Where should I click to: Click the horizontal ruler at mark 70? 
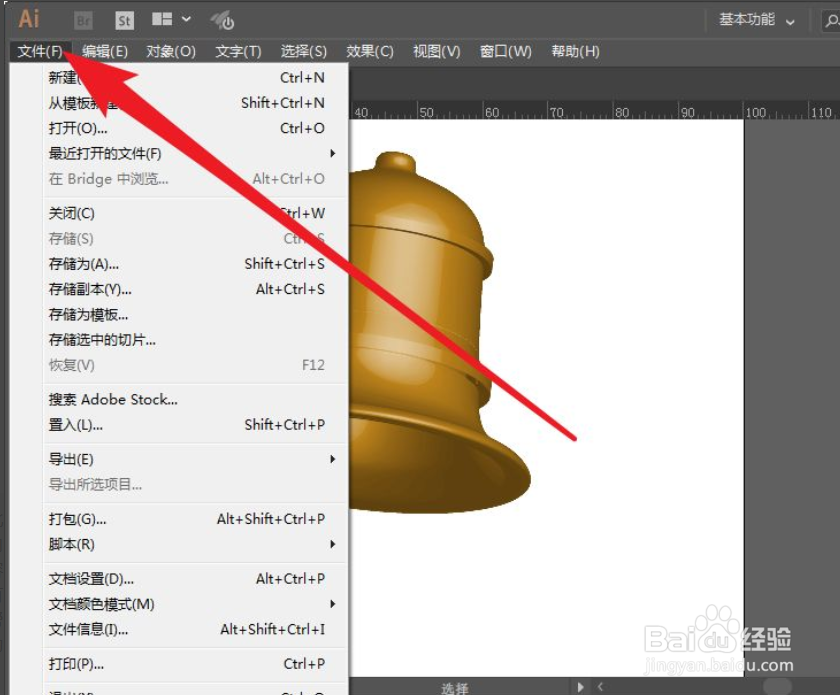(557, 113)
